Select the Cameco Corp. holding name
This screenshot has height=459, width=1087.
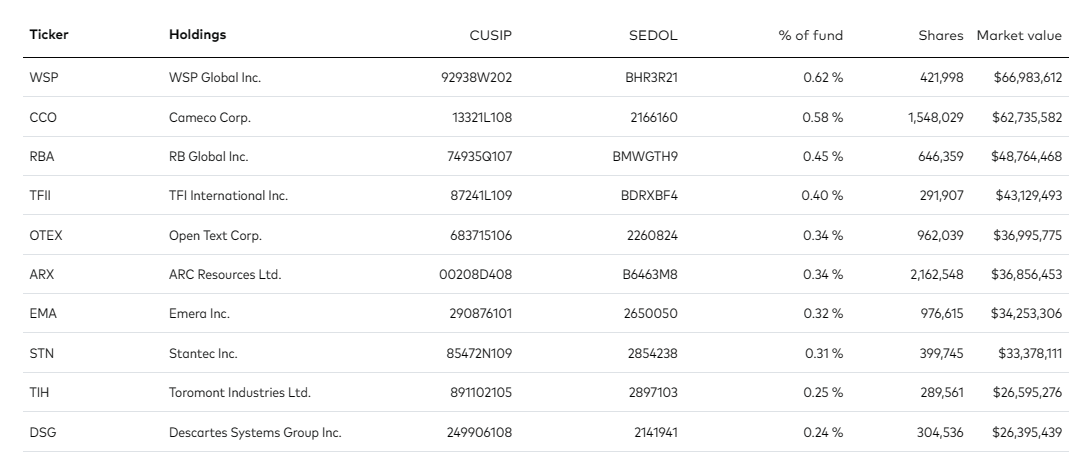coord(209,117)
